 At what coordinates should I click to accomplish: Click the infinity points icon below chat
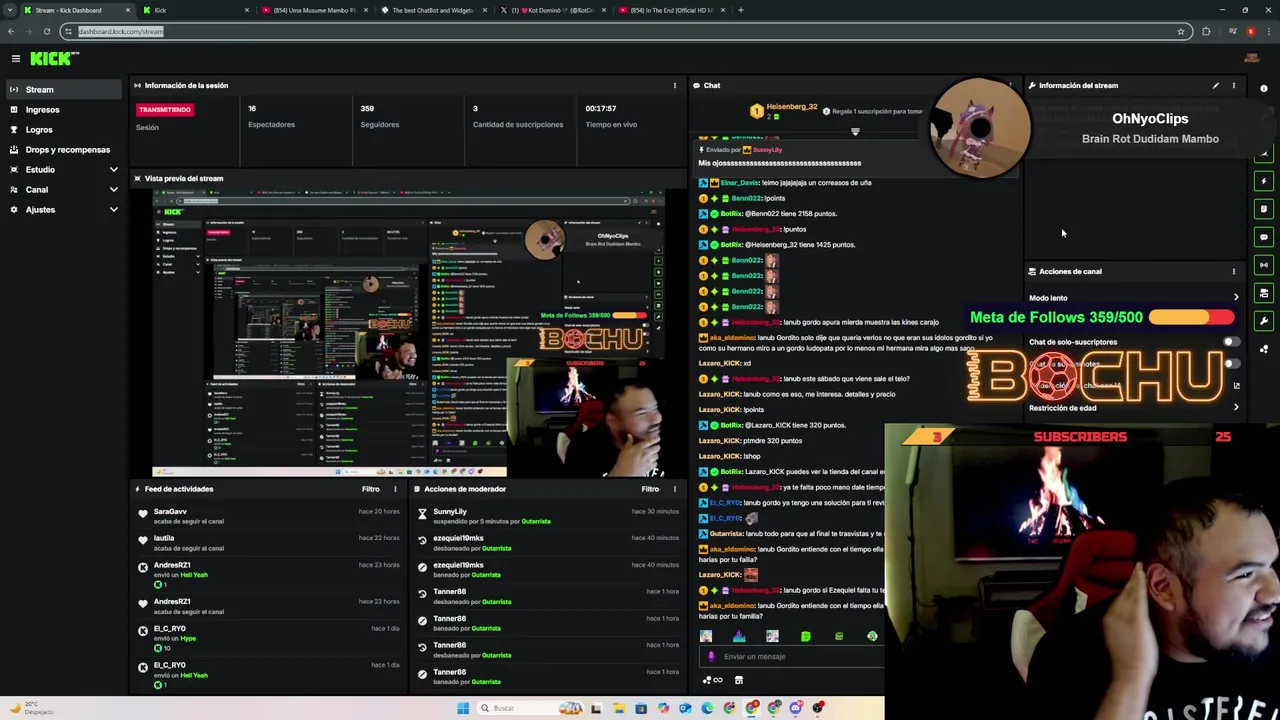click(713, 680)
